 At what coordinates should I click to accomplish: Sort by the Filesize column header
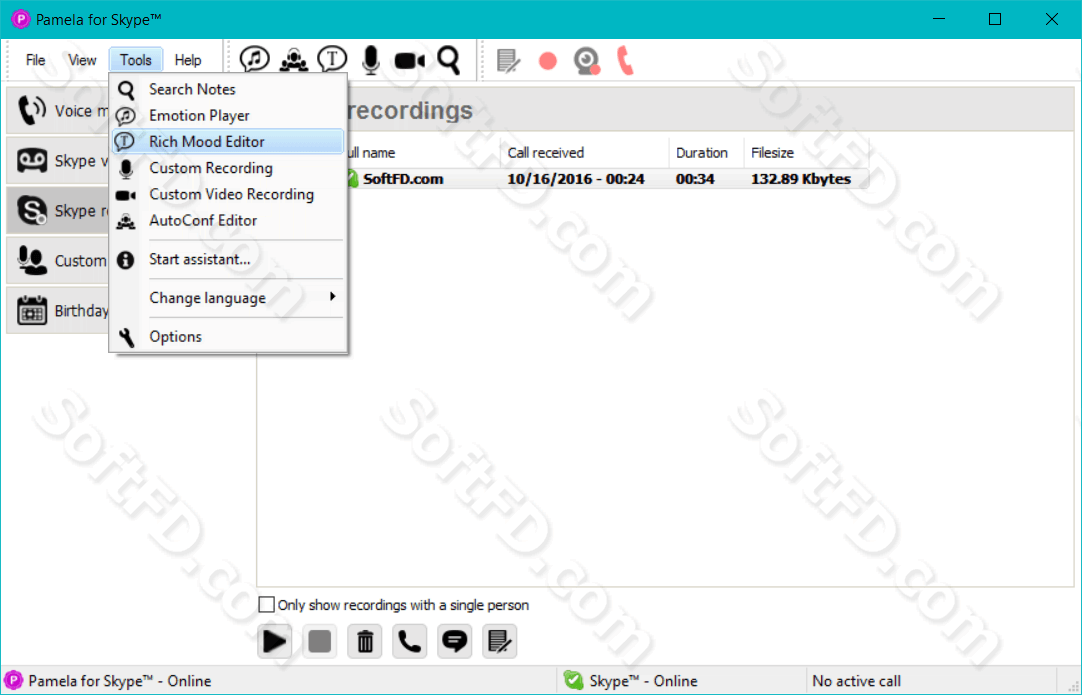806,153
